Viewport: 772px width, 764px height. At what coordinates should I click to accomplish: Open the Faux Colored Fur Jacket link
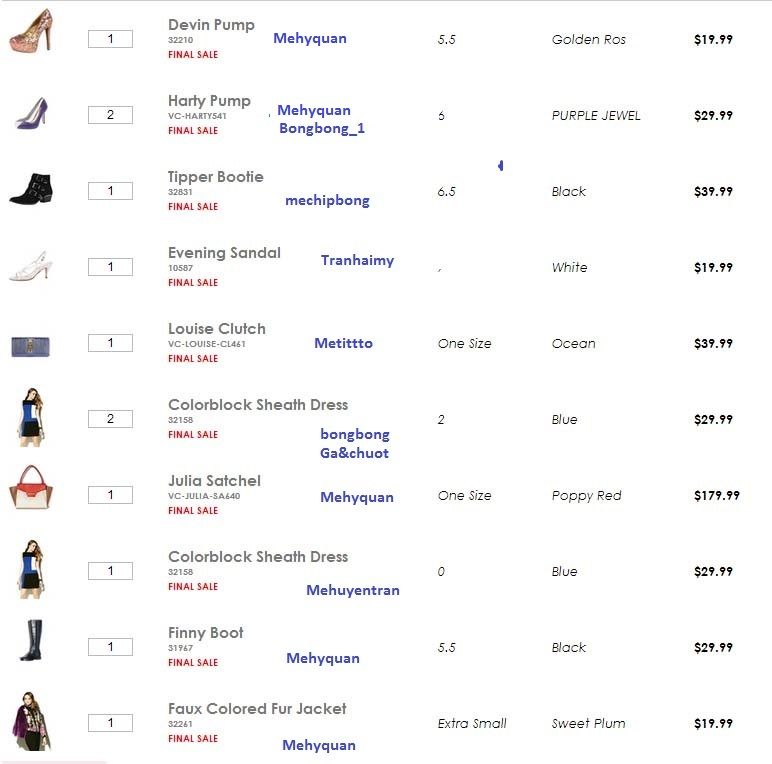click(x=257, y=709)
